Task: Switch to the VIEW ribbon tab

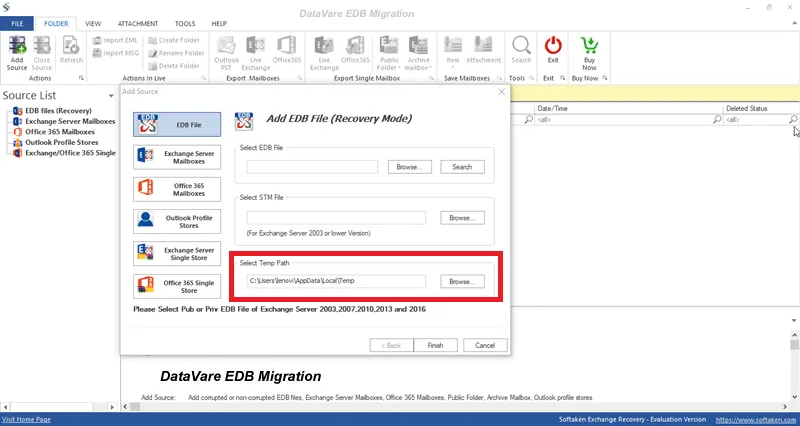Action: (93, 23)
